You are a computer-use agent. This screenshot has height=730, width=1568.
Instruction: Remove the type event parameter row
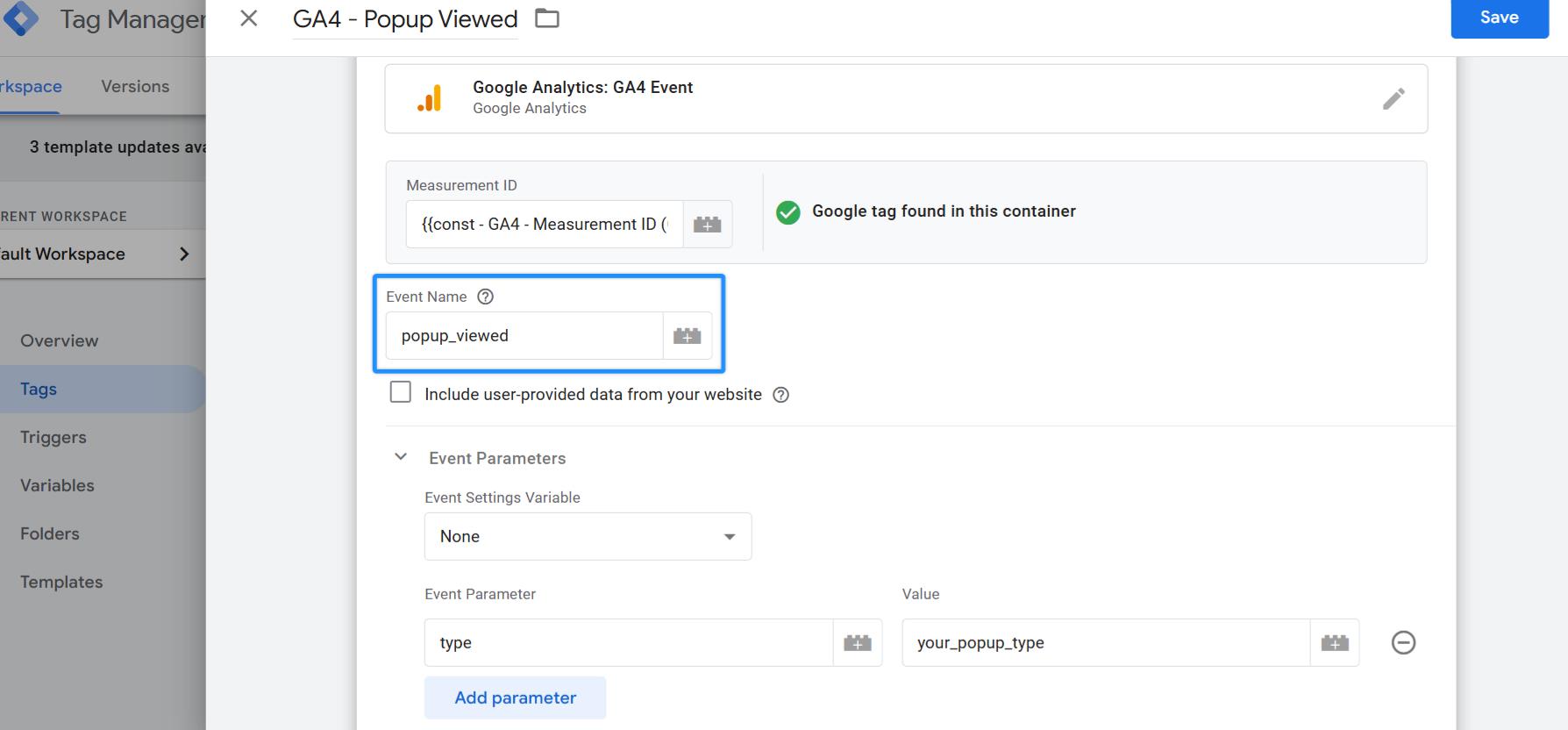1403,643
